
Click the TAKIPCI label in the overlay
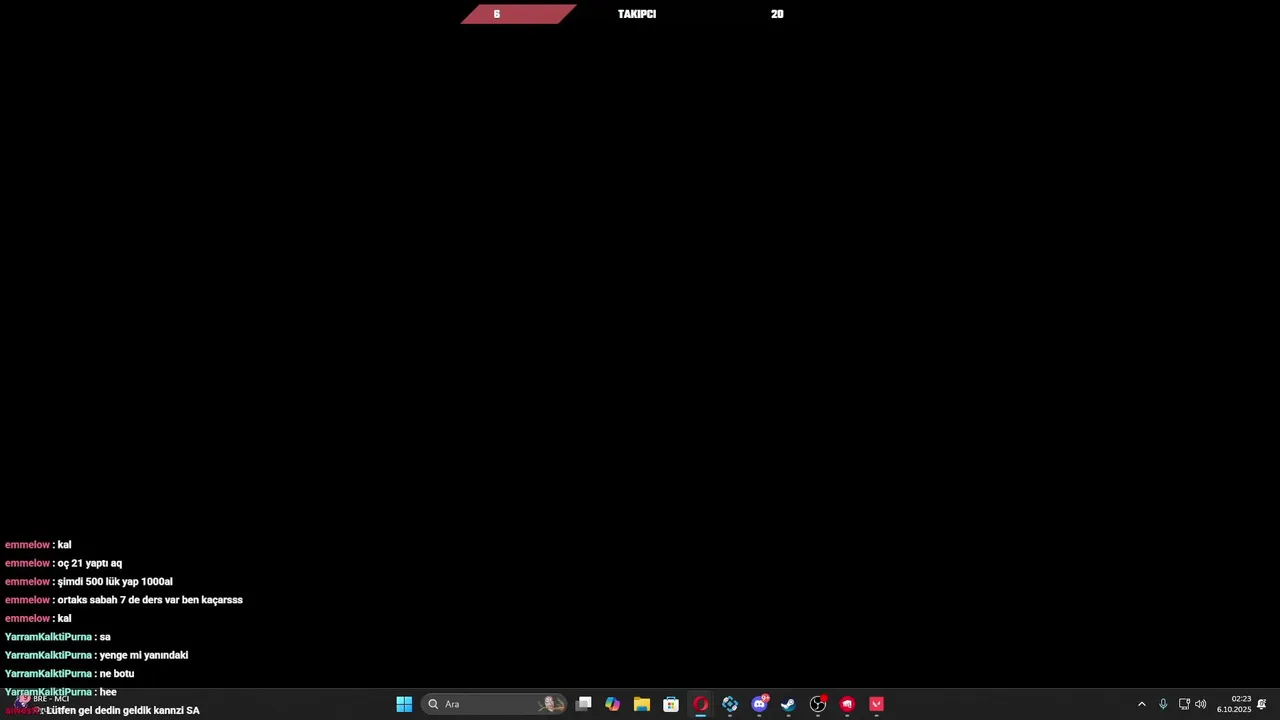[637, 14]
